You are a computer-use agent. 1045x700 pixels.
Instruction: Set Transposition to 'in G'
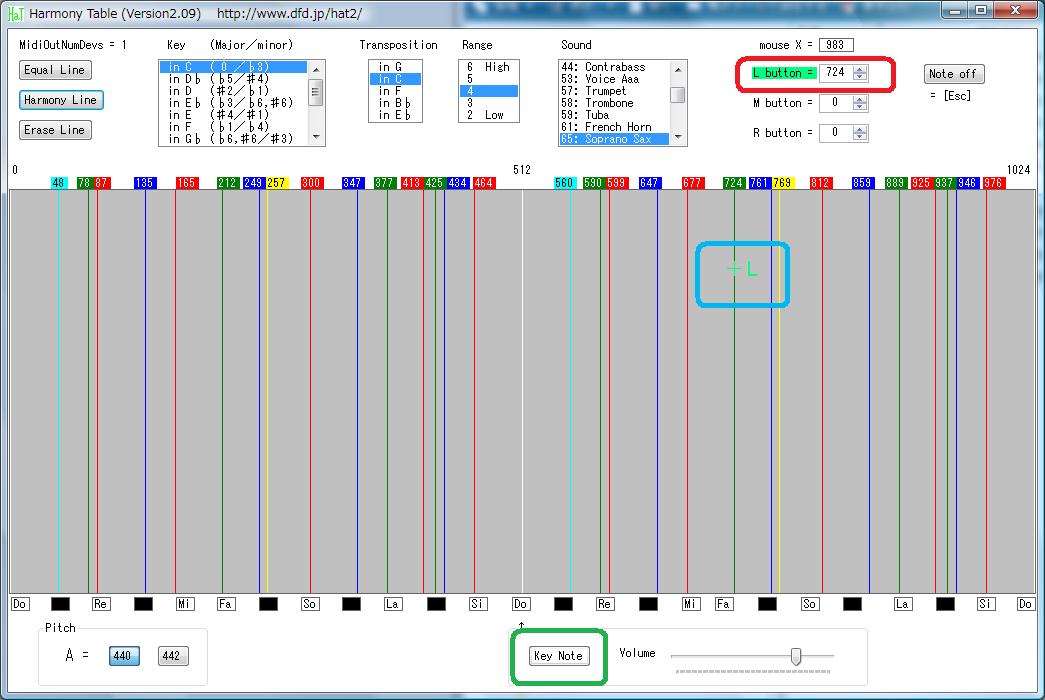point(395,67)
